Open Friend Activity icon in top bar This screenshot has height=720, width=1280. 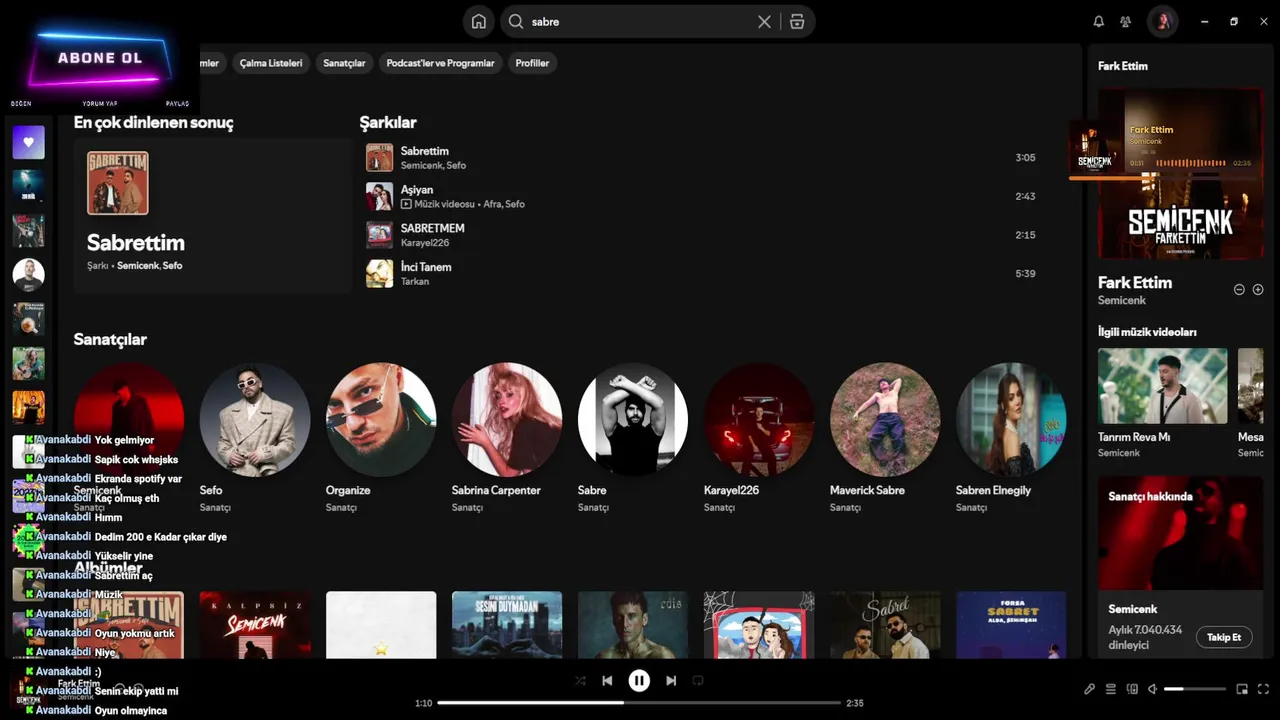pyautogui.click(x=1125, y=22)
